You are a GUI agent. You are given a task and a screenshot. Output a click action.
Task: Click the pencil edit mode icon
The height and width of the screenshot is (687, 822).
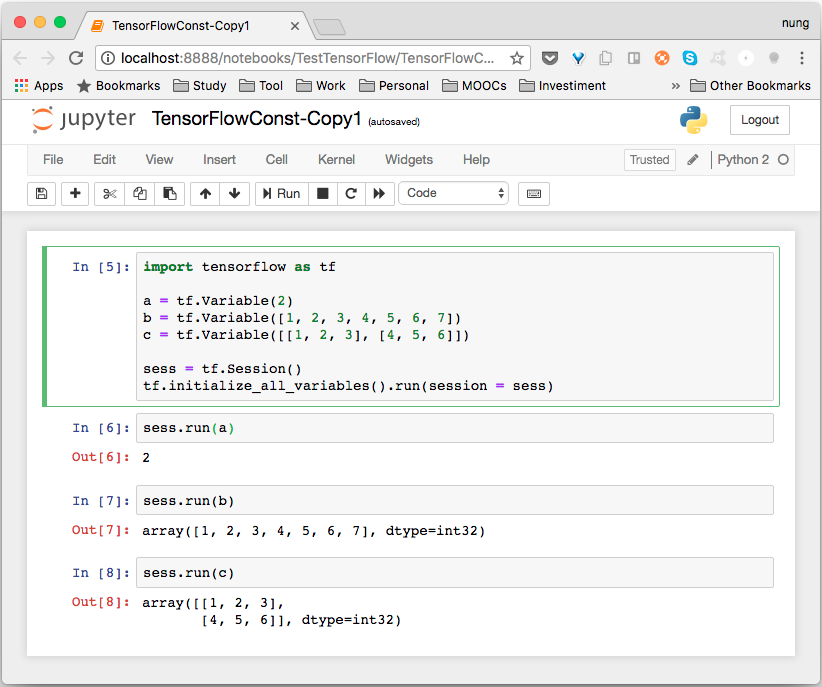(x=693, y=160)
